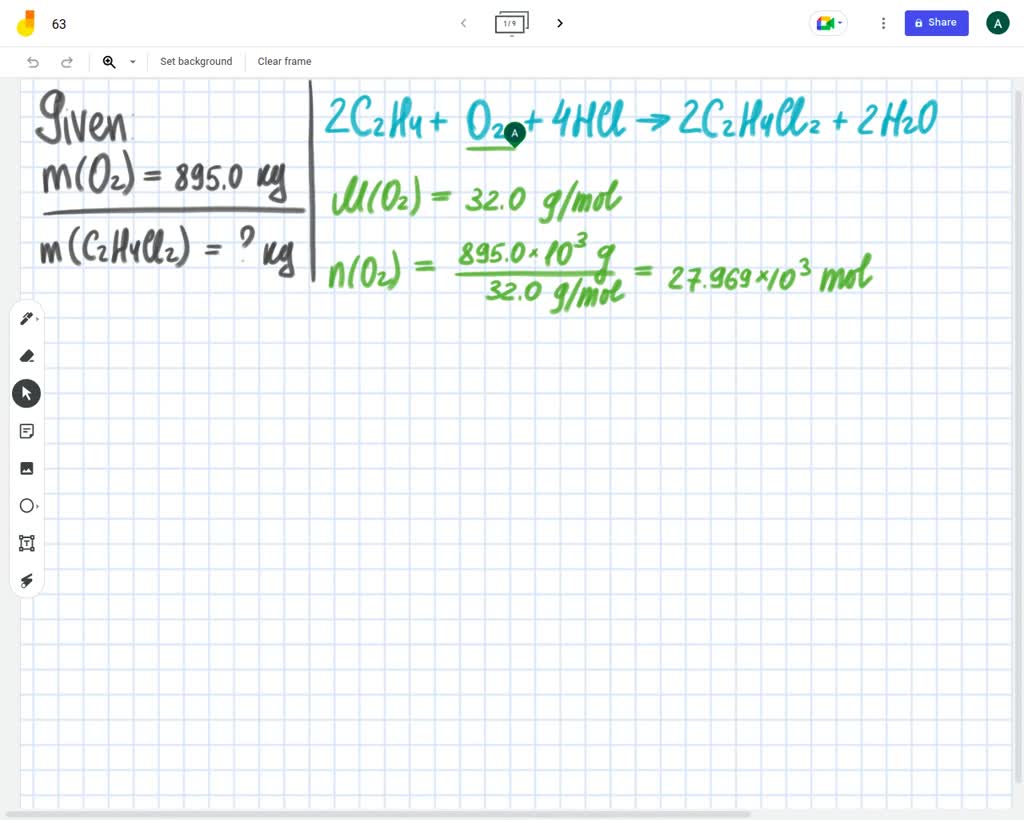The image size is (1024, 820).
Task: Select the Shape tool
Action: click(x=26, y=505)
